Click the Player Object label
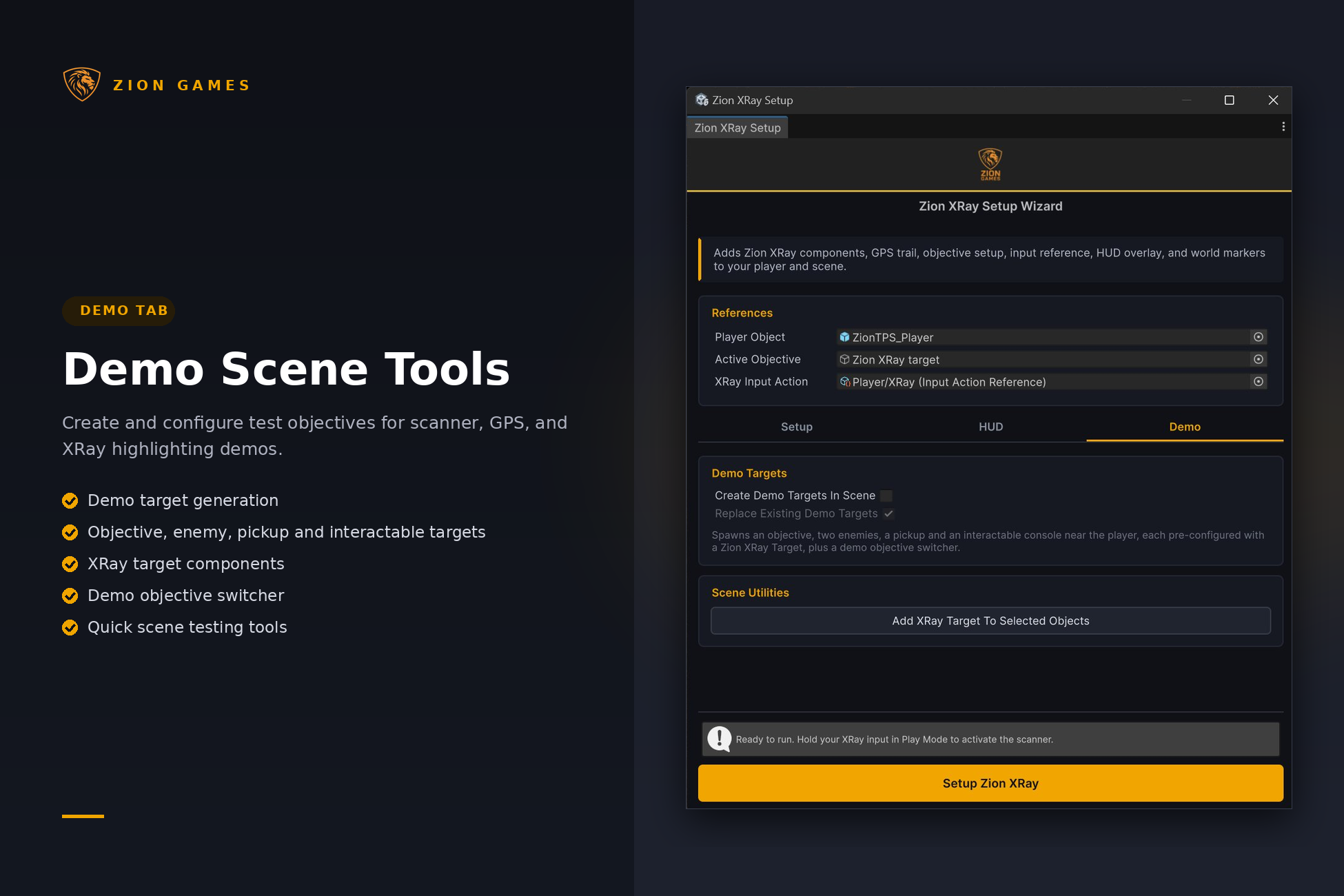The image size is (1344, 896). (750, 337)
